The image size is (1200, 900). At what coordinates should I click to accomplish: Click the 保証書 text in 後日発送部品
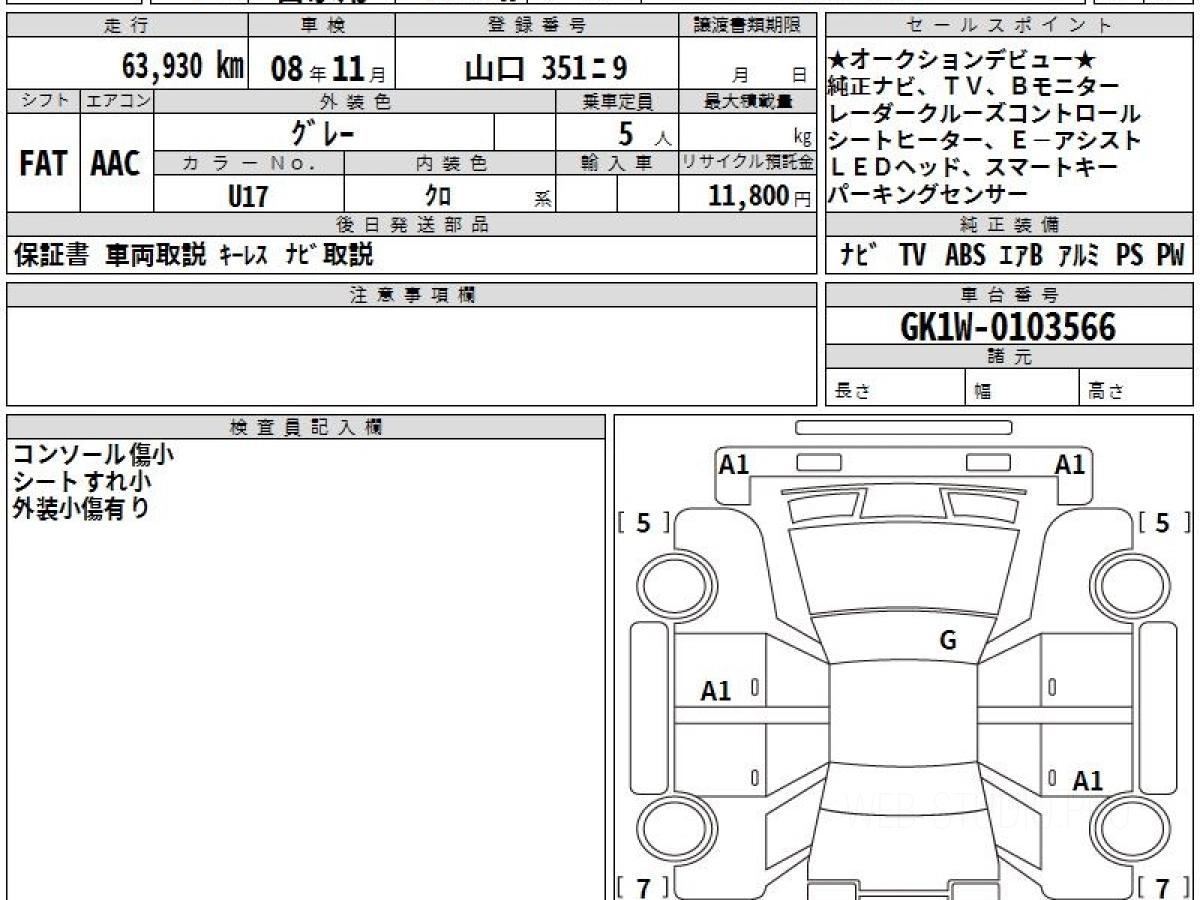point(52,256)
